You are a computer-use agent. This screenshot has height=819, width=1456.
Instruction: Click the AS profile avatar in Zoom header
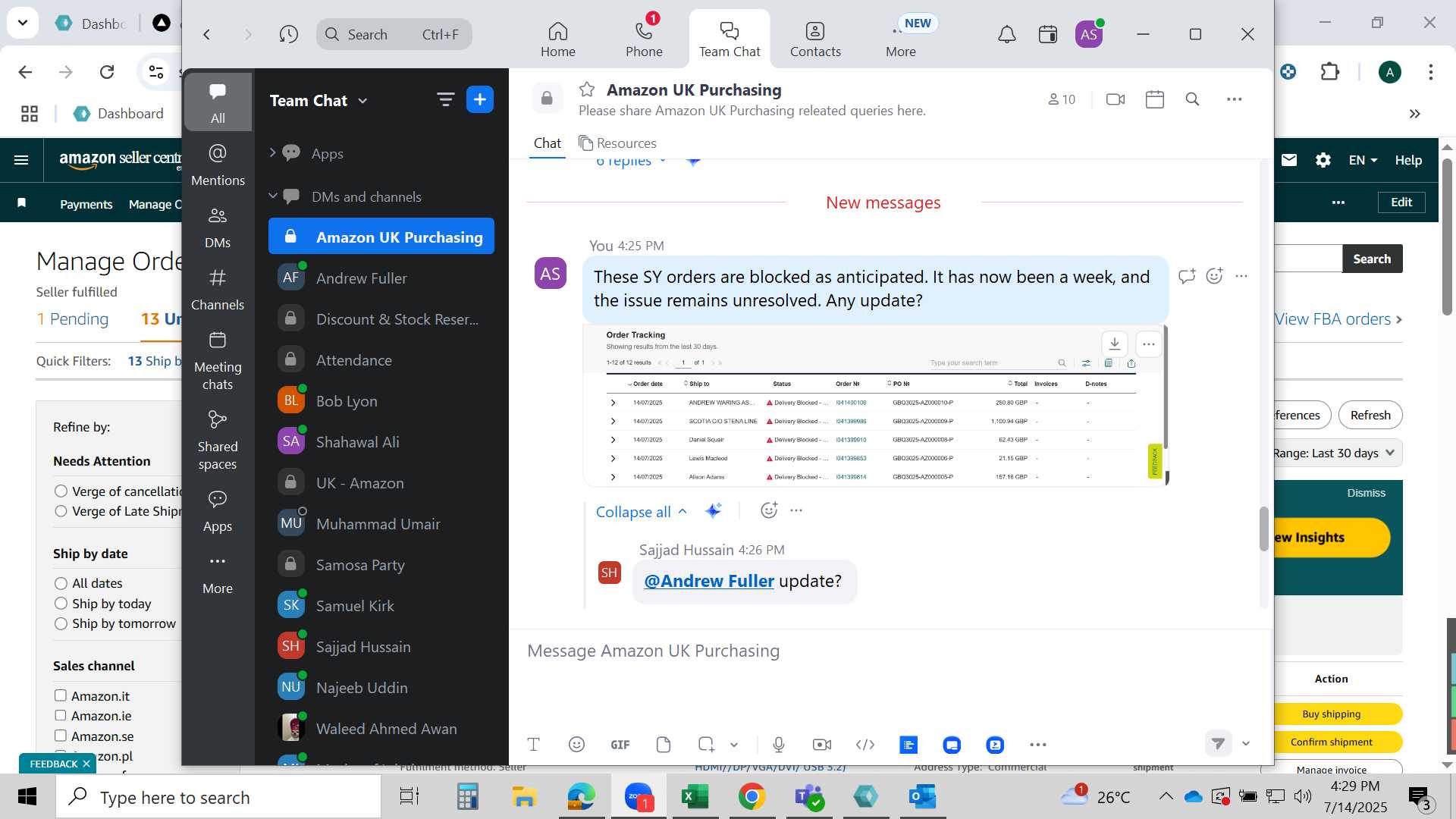point(1089,34)
